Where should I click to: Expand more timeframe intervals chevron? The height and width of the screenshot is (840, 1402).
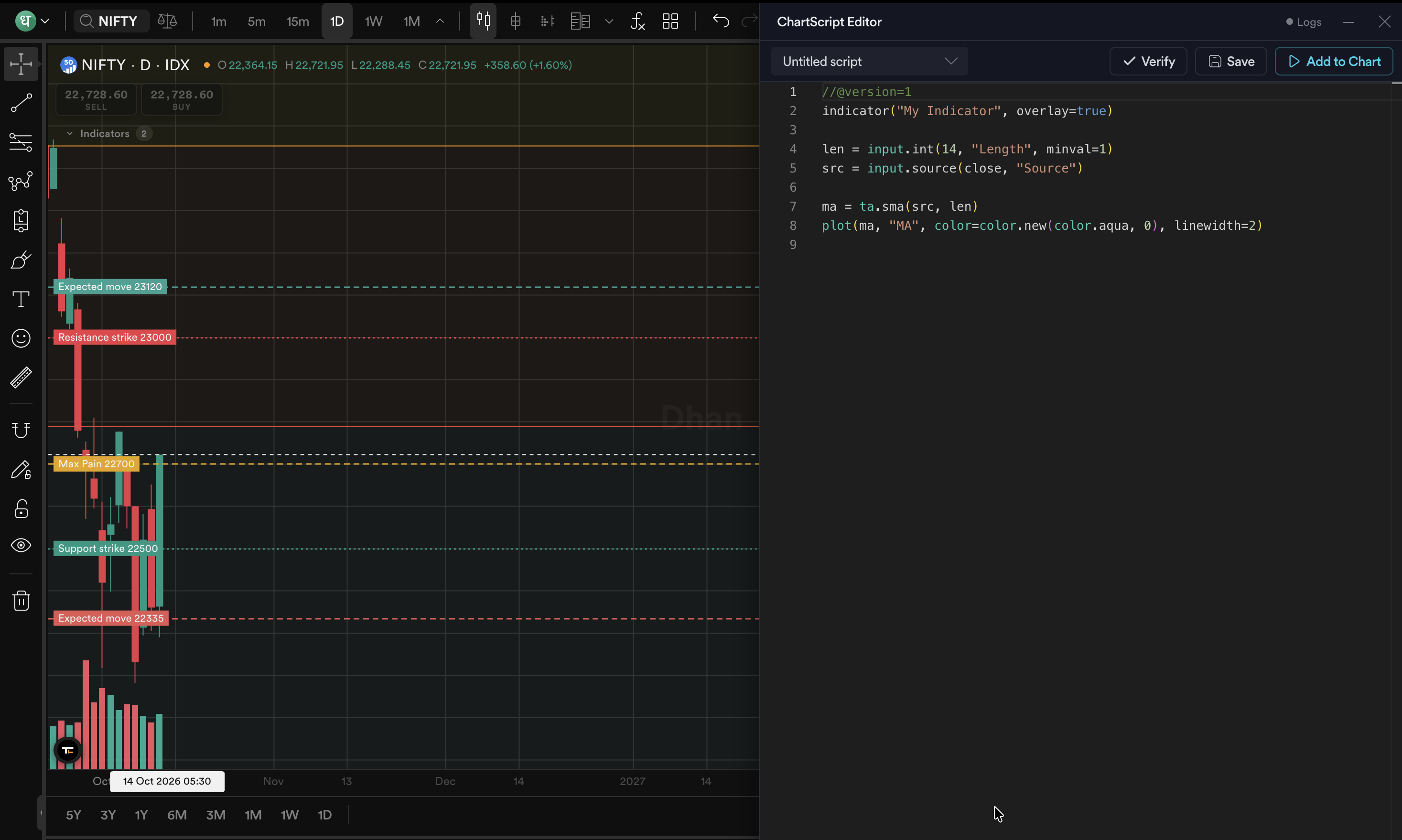[440, 22]
